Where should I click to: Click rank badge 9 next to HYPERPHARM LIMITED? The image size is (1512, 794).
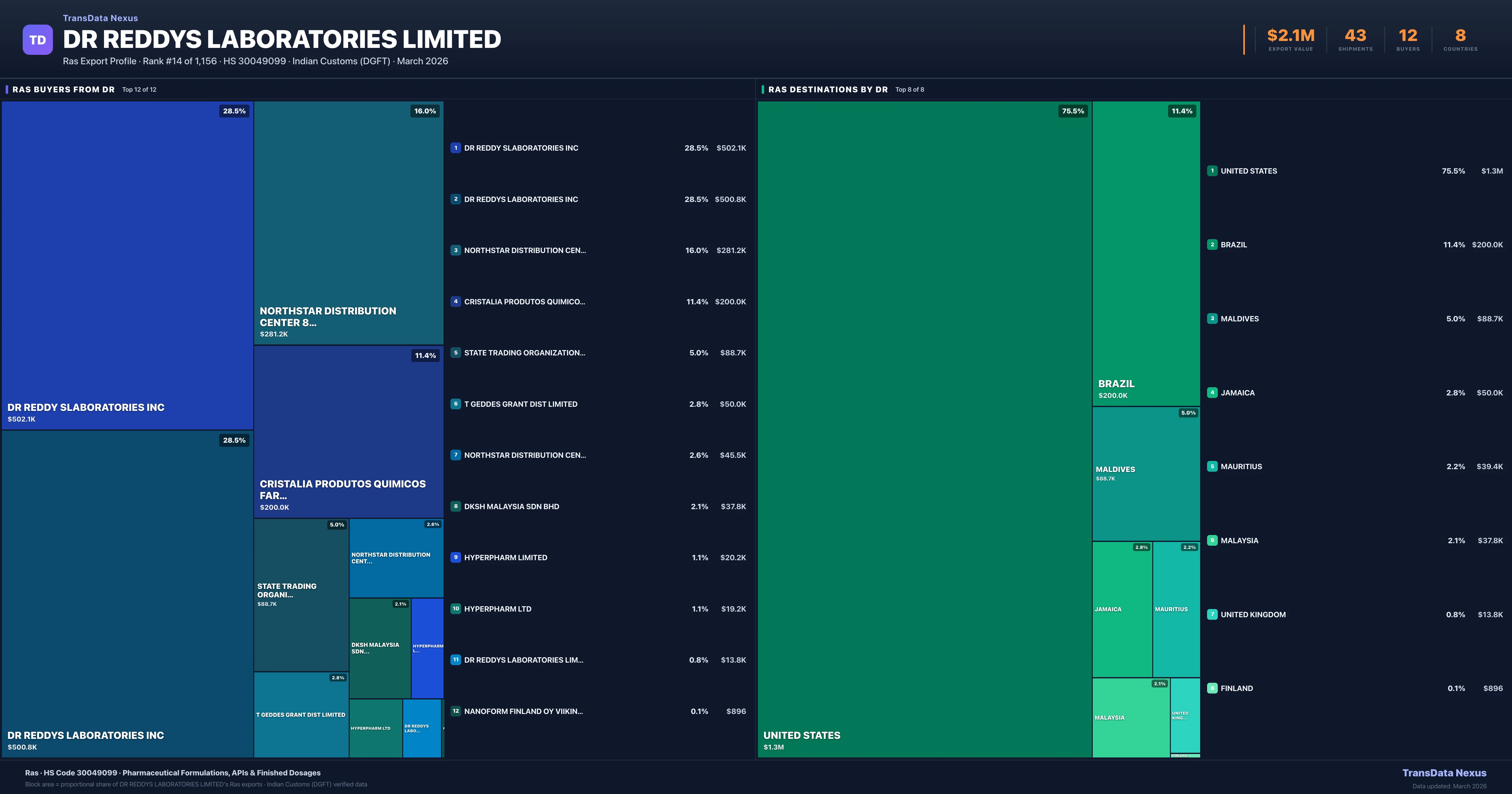pos(455,557)
